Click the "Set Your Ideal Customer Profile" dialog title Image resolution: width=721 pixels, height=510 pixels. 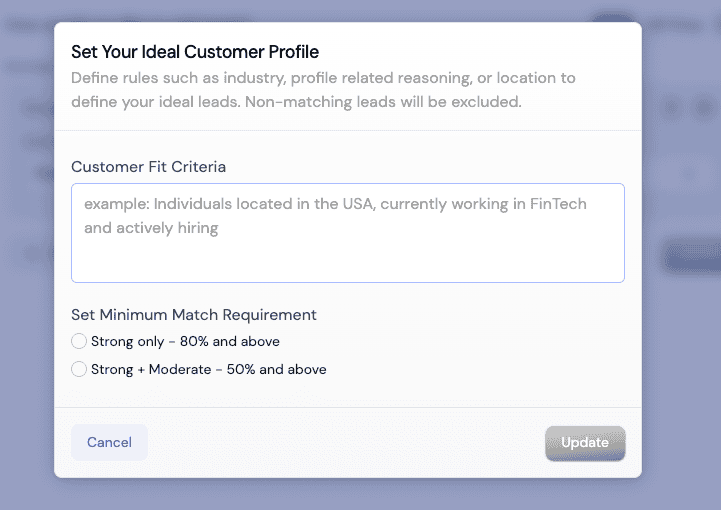[195, 52]
